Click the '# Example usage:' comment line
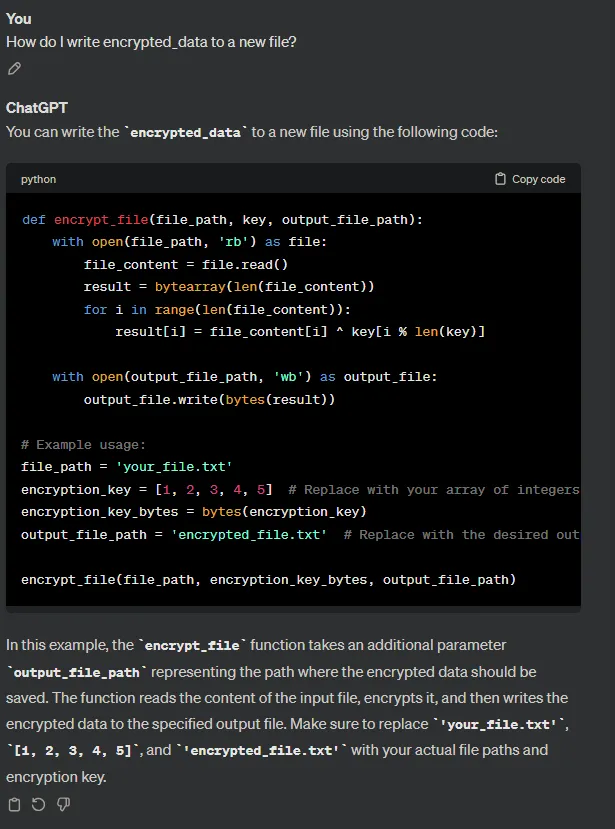The image size is (615, 829). (83, 445)
